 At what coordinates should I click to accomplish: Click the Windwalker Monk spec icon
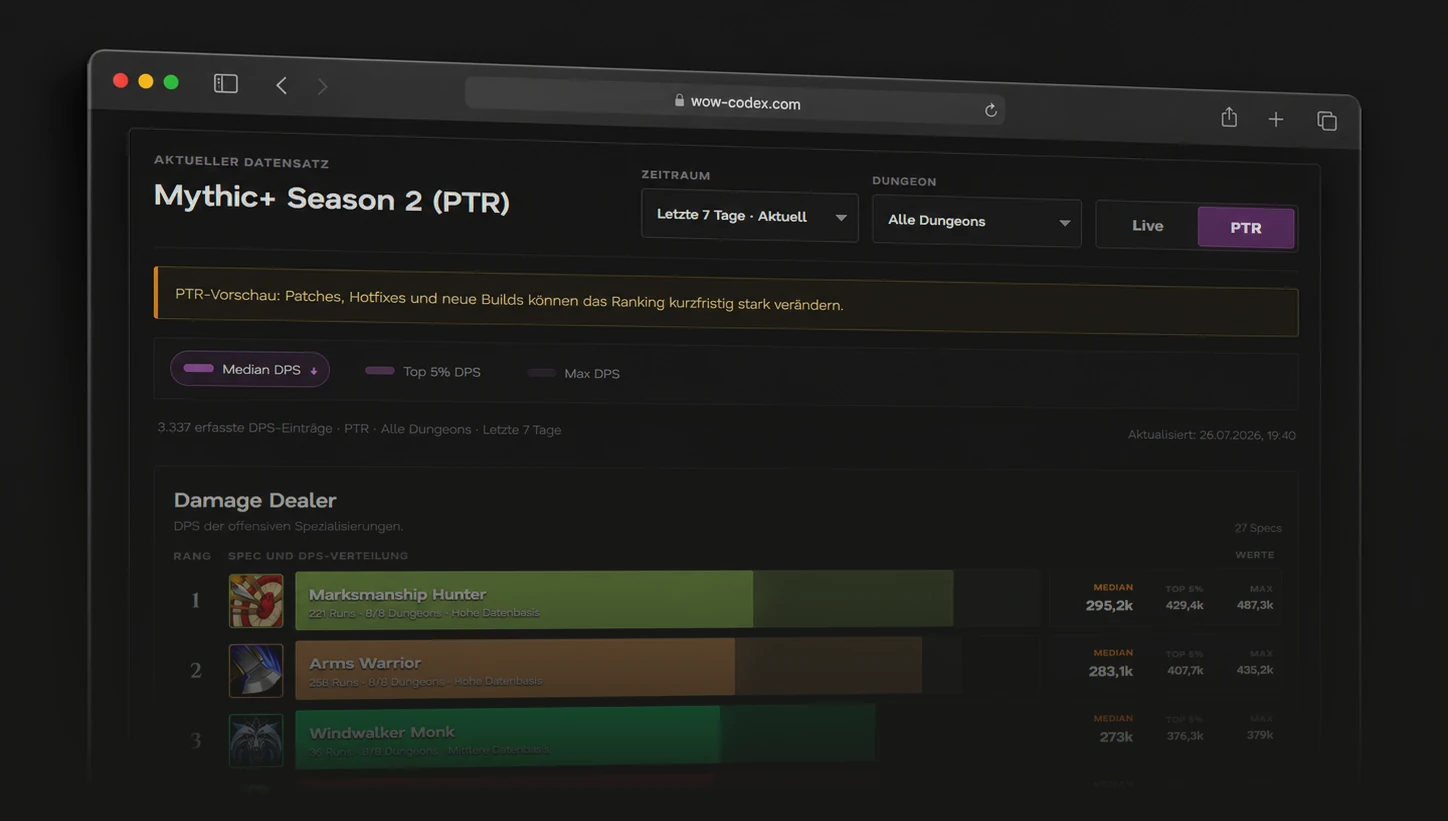pyautogui.click(x=256, y=739)
